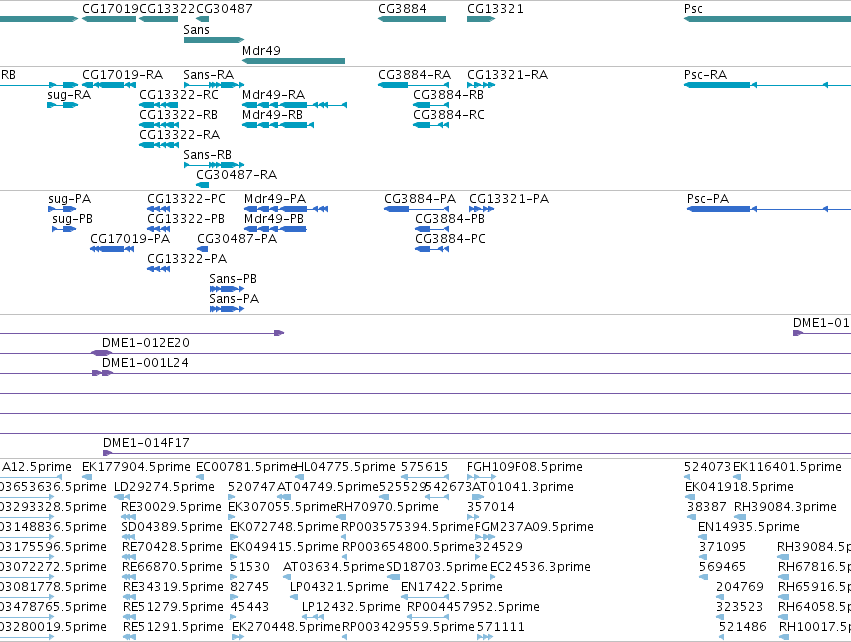Click protein CG3884-PA

420,199
